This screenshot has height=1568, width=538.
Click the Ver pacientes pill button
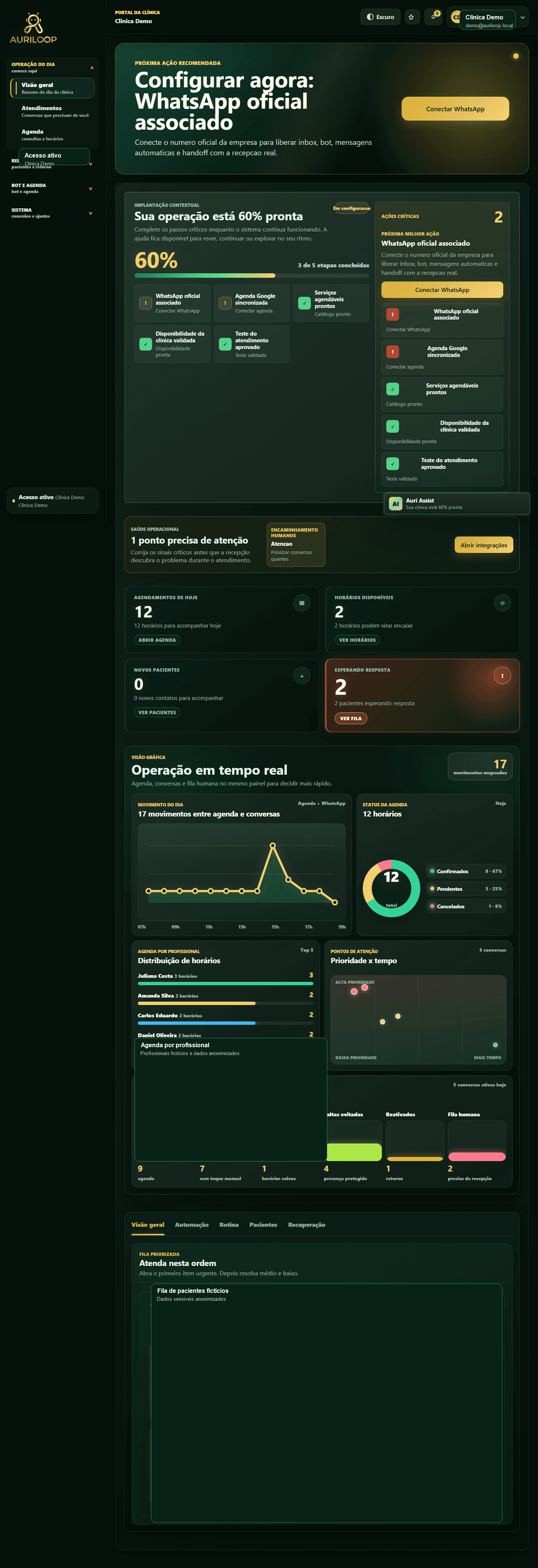point(157,712)
